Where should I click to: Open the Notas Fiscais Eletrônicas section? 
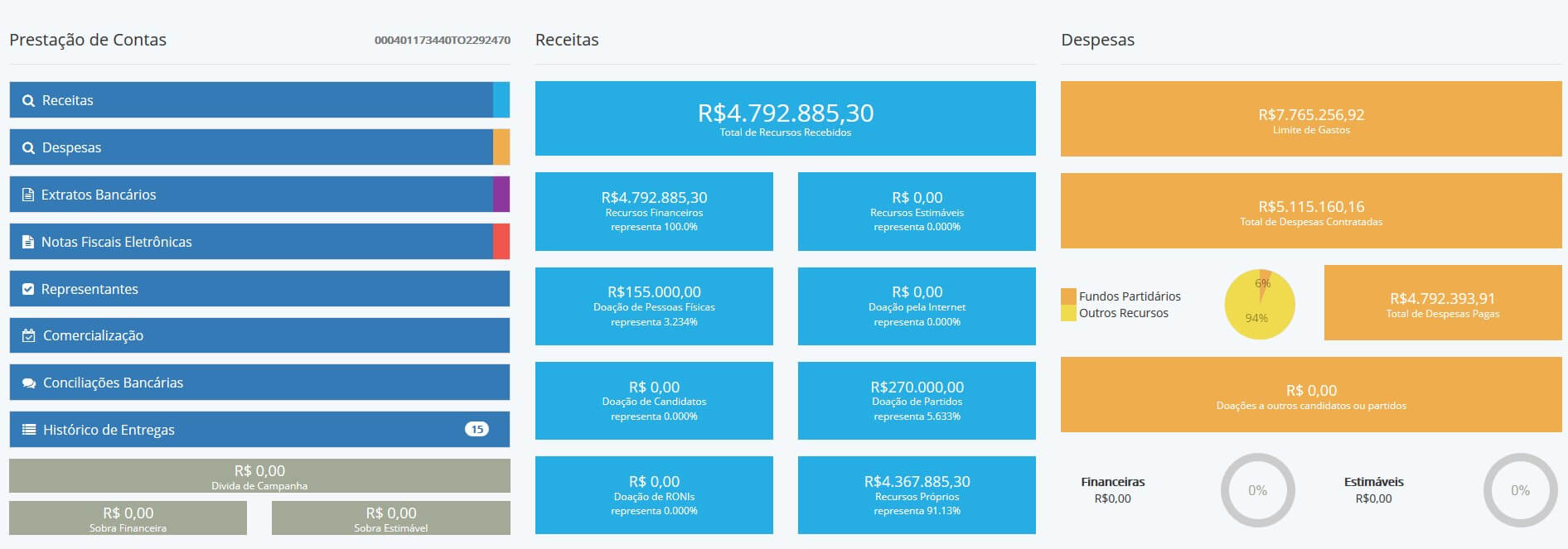pyautogui.click(x=259, y=242)
